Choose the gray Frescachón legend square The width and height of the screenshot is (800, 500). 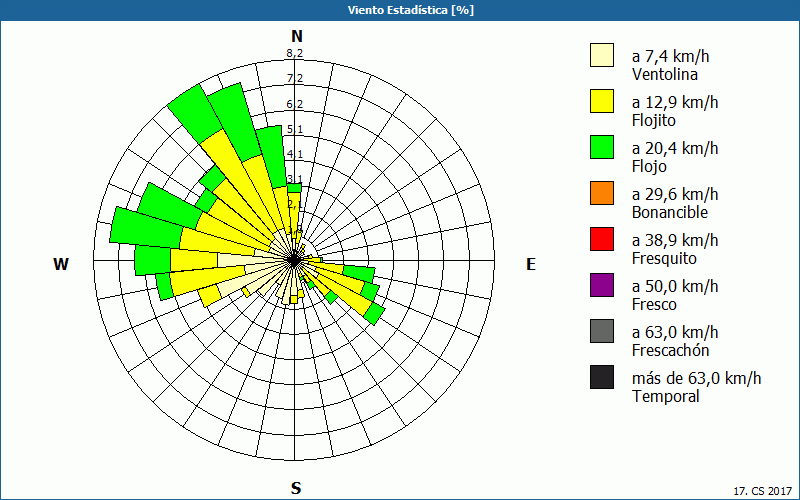point(602,331)
